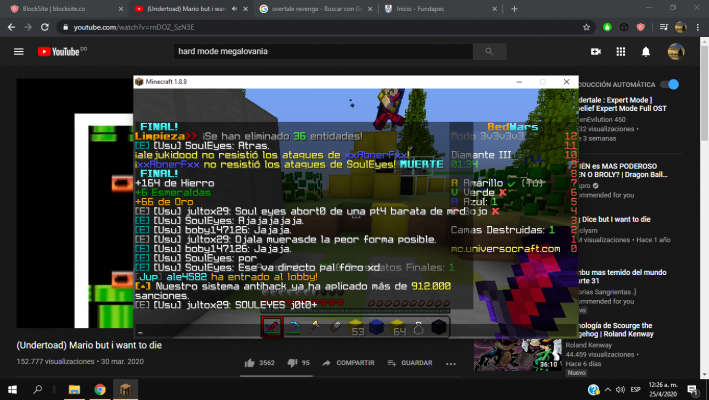Viewport: 709px width, 400px height.
Task: Open the media control playlist icon
Action: pos(663,27)
